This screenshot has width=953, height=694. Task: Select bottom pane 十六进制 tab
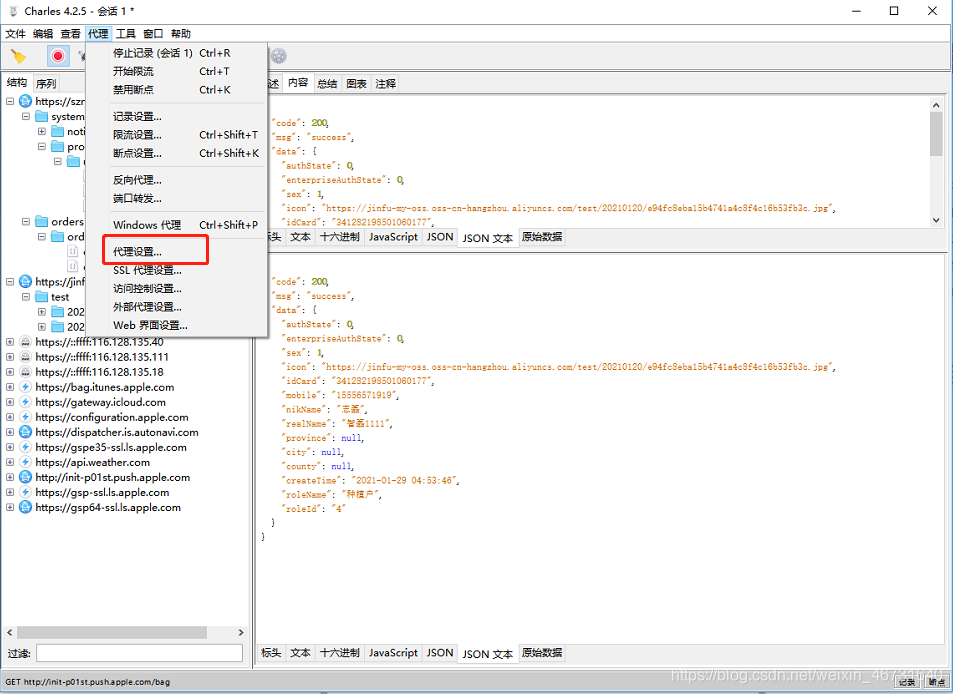point(340,653)
